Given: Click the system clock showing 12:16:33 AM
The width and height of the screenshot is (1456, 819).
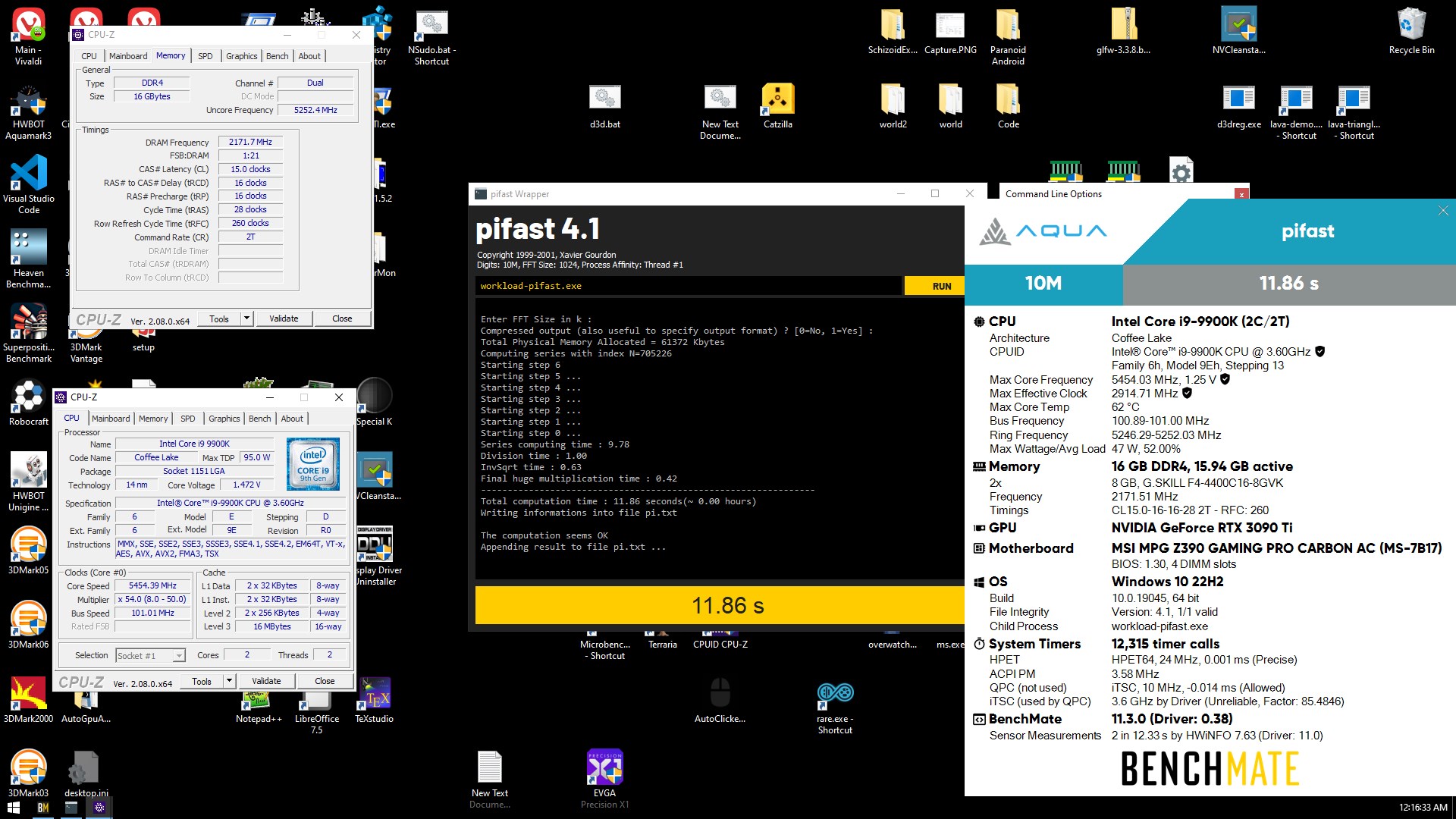Looking at the screenshot, I should (1423, 808).
